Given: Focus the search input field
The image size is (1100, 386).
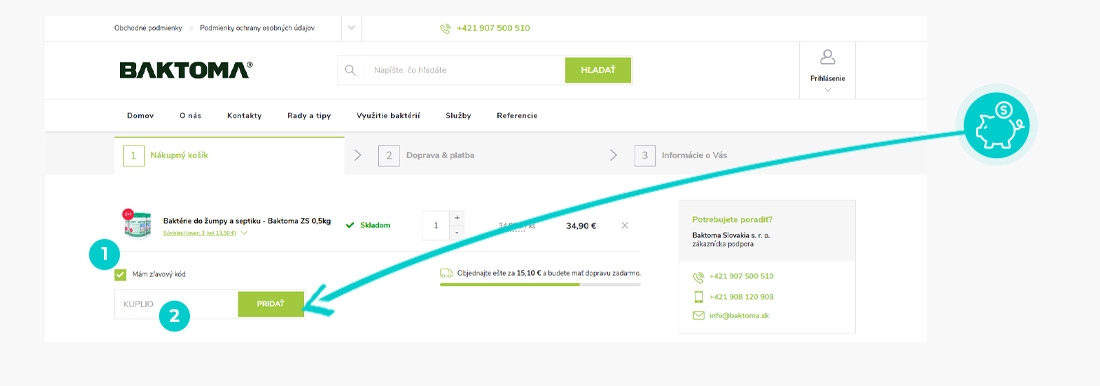Looking at the screenshot, I should coord(464,70).
